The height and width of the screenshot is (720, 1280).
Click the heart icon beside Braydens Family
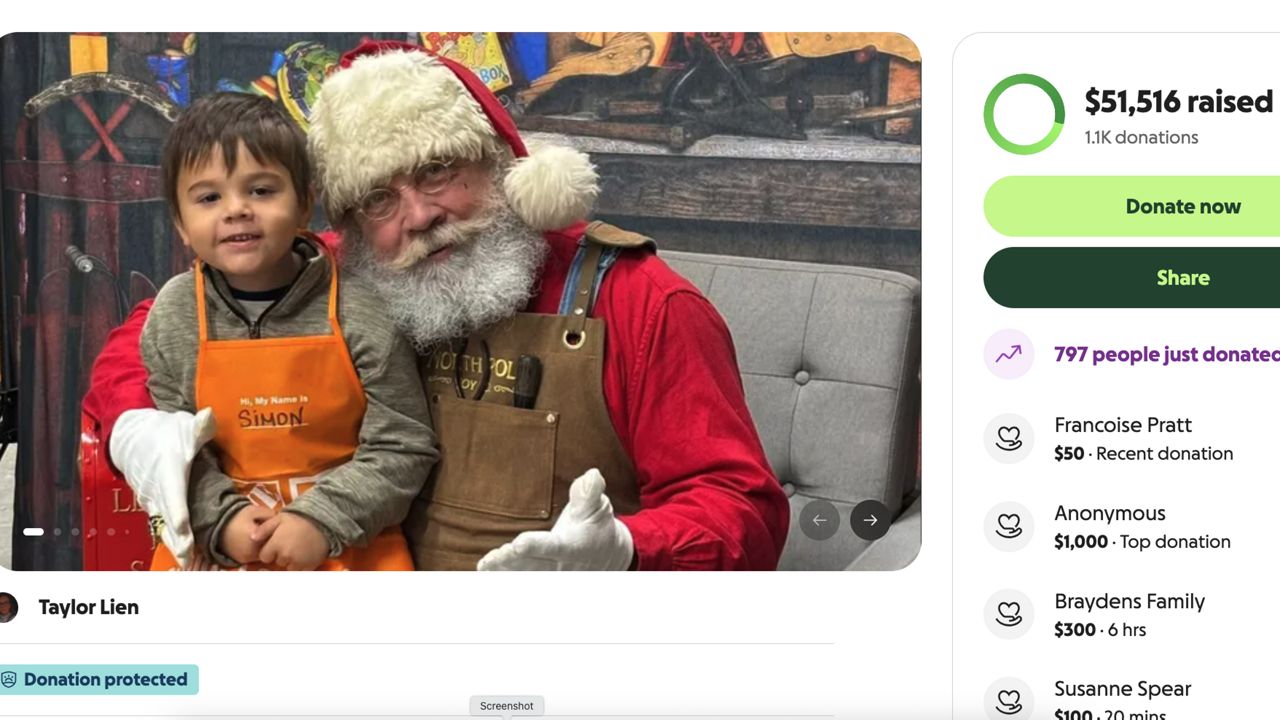coord(1008,614)
